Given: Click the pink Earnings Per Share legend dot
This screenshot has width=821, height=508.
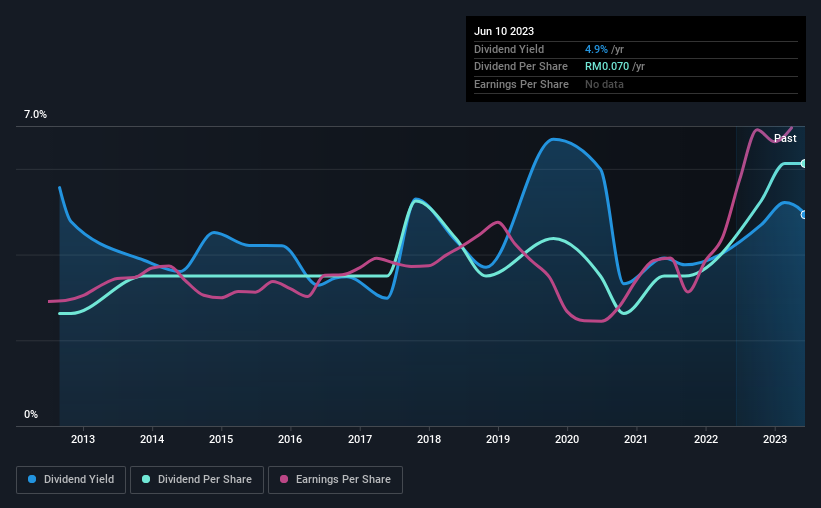Looking at the screenshot, I should 284,479.
